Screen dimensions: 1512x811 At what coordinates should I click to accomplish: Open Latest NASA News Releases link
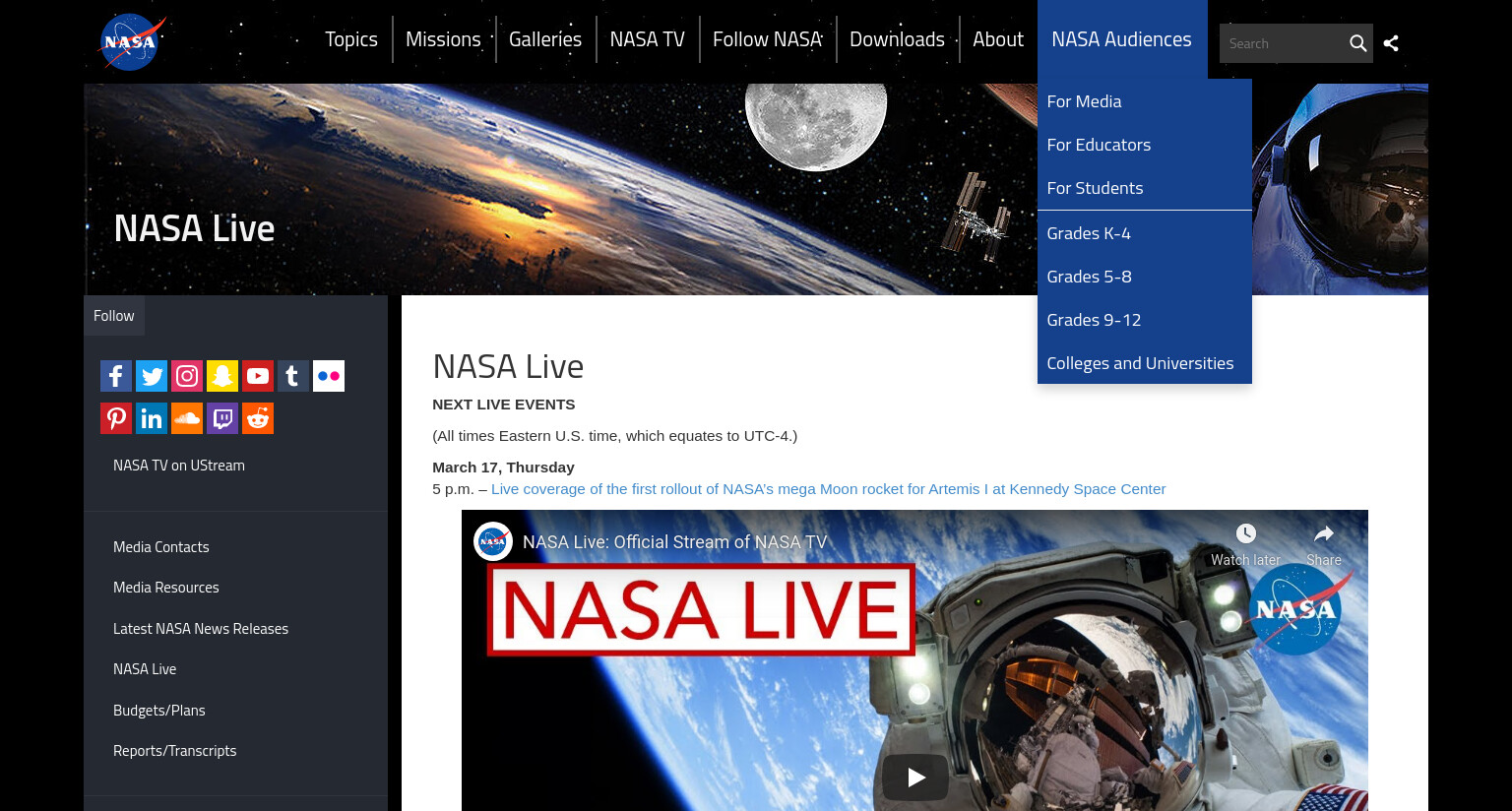click(x=201, y=629)
